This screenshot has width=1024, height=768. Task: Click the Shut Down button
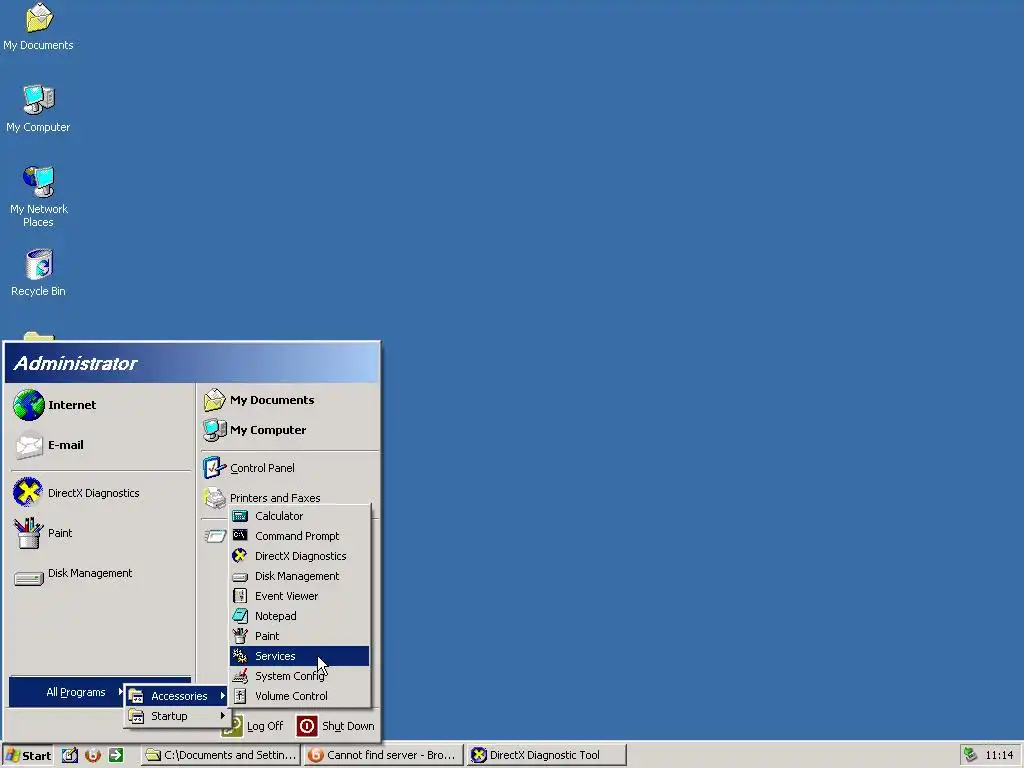click(336, 726)
